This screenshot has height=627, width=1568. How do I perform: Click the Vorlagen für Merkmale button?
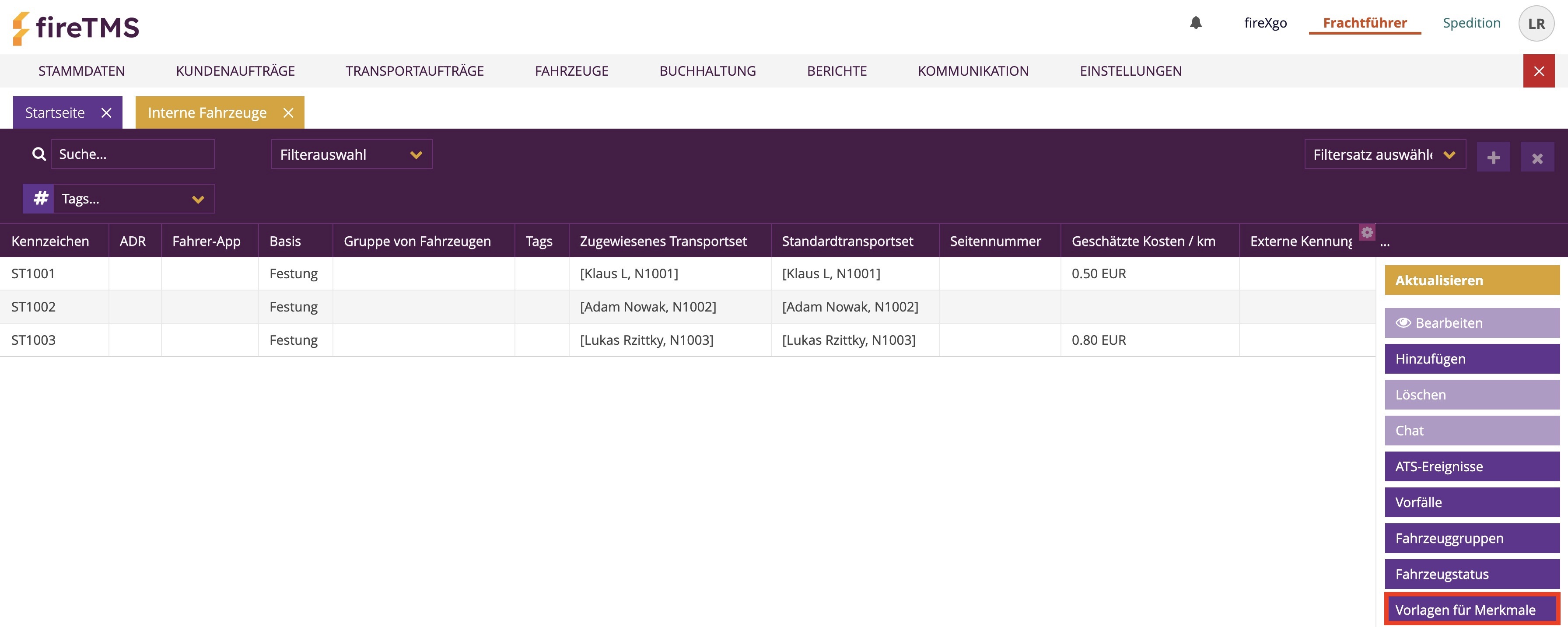(x=1471, y=609)
